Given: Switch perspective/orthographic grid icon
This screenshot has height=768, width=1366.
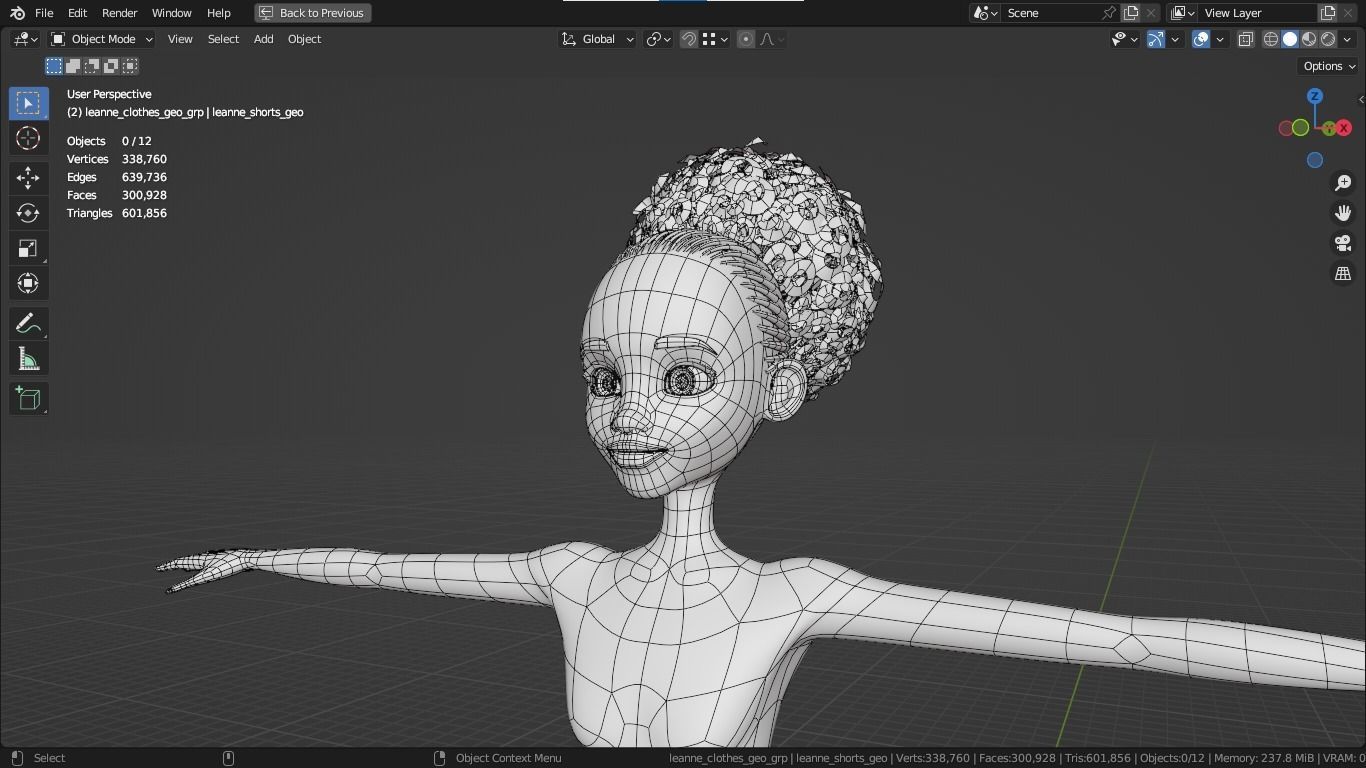Looking at the screenshot, I should tap(1343, 273).
